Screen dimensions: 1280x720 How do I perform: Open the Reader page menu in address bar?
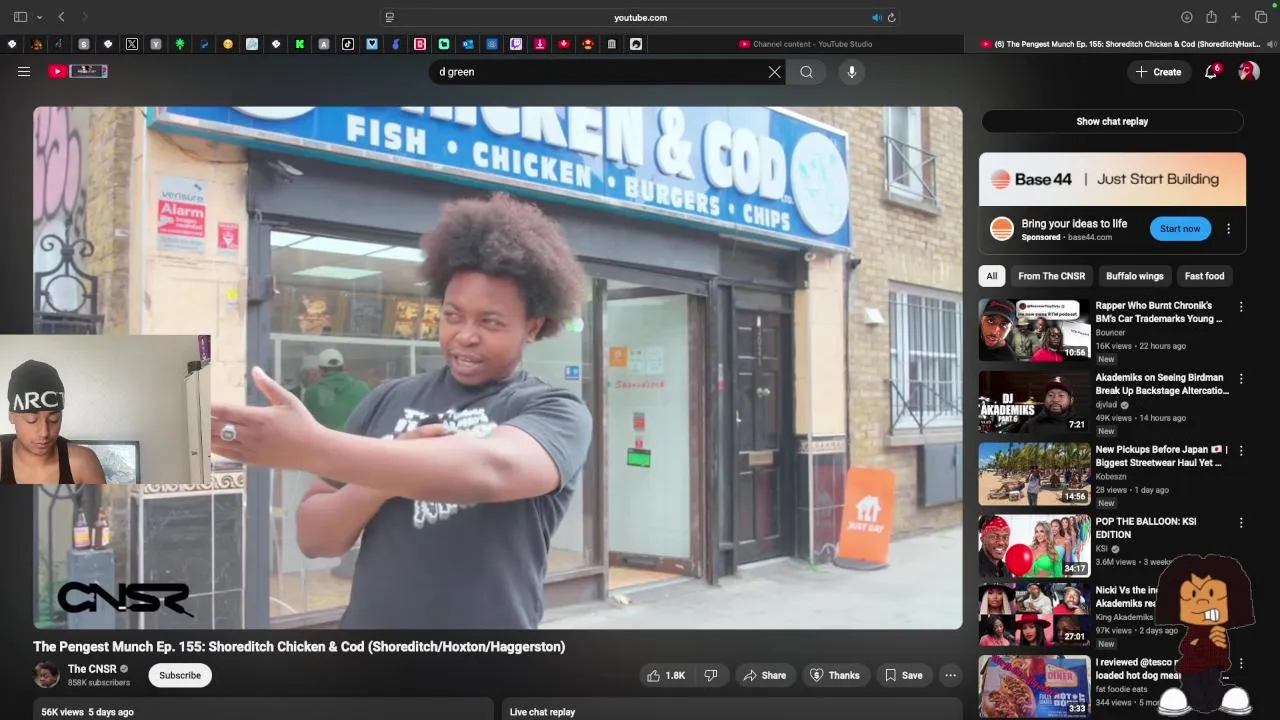tap(390, 17)
